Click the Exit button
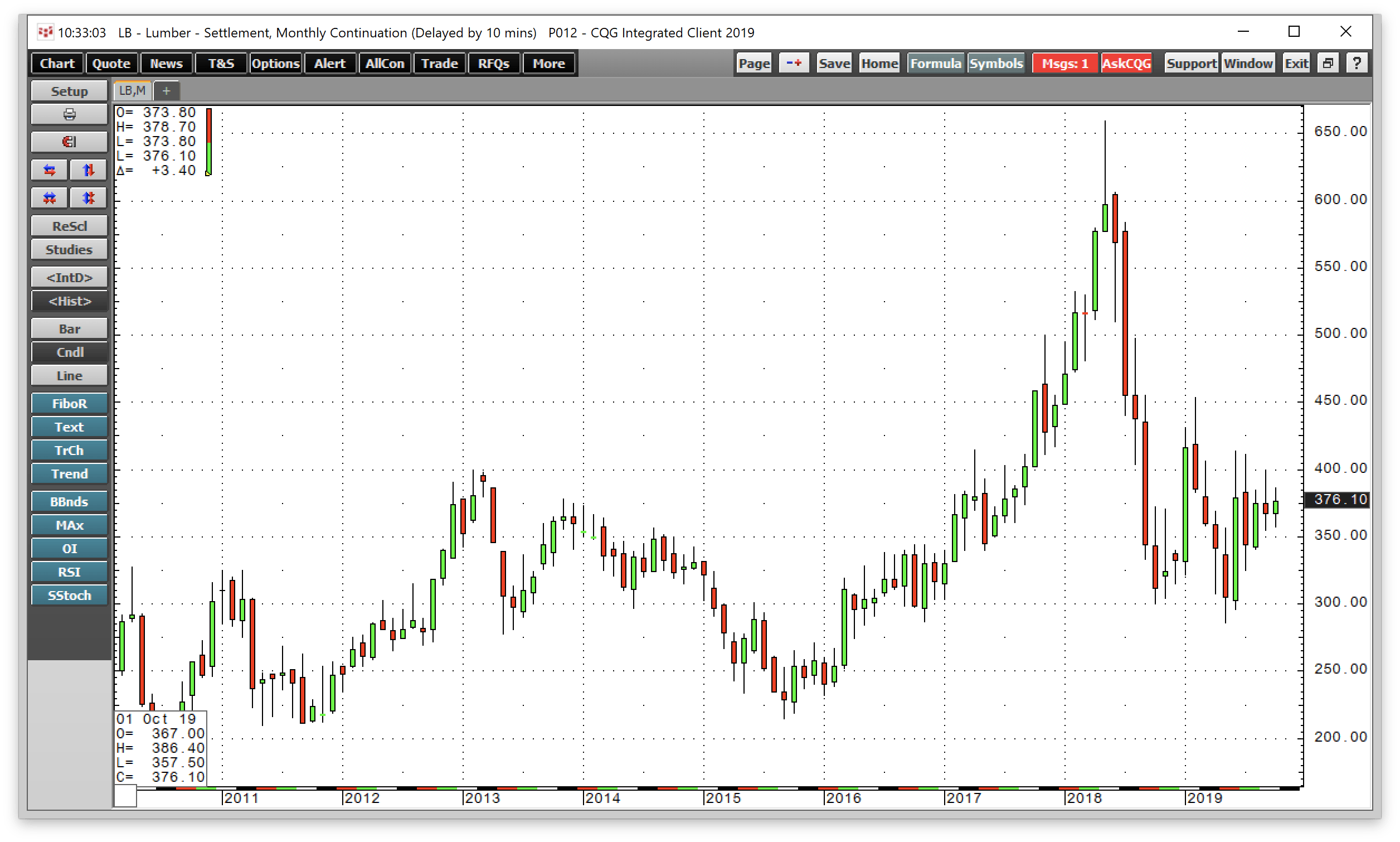This screenshot has height=842, width=1400. click(1297, 63)
